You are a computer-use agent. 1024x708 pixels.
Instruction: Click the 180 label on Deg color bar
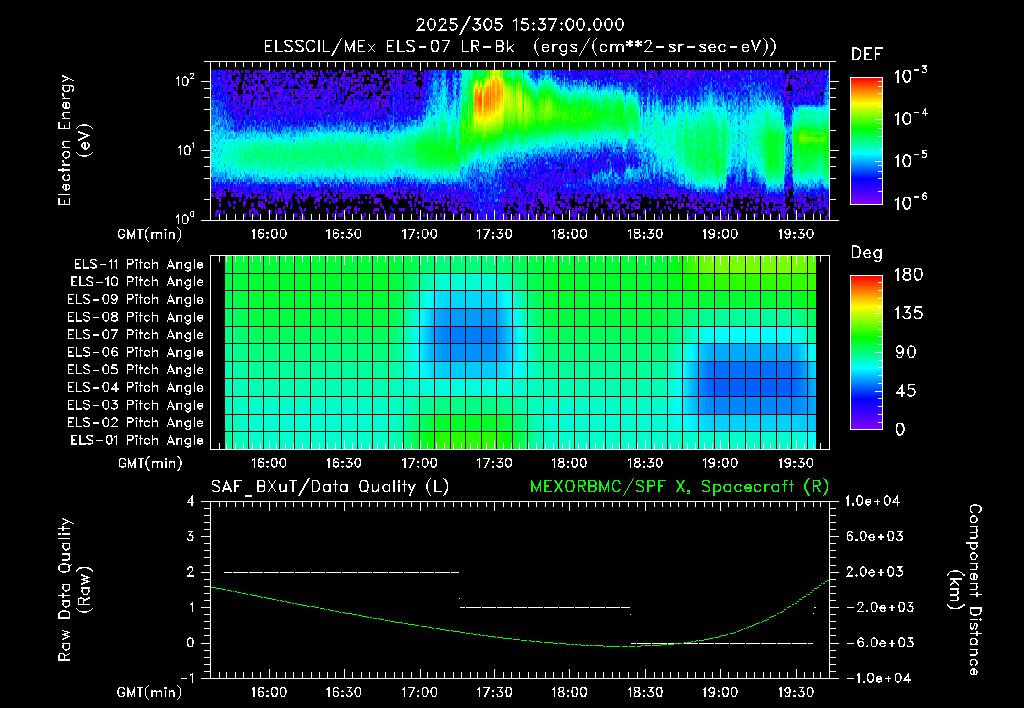click(x=908, y=275)
